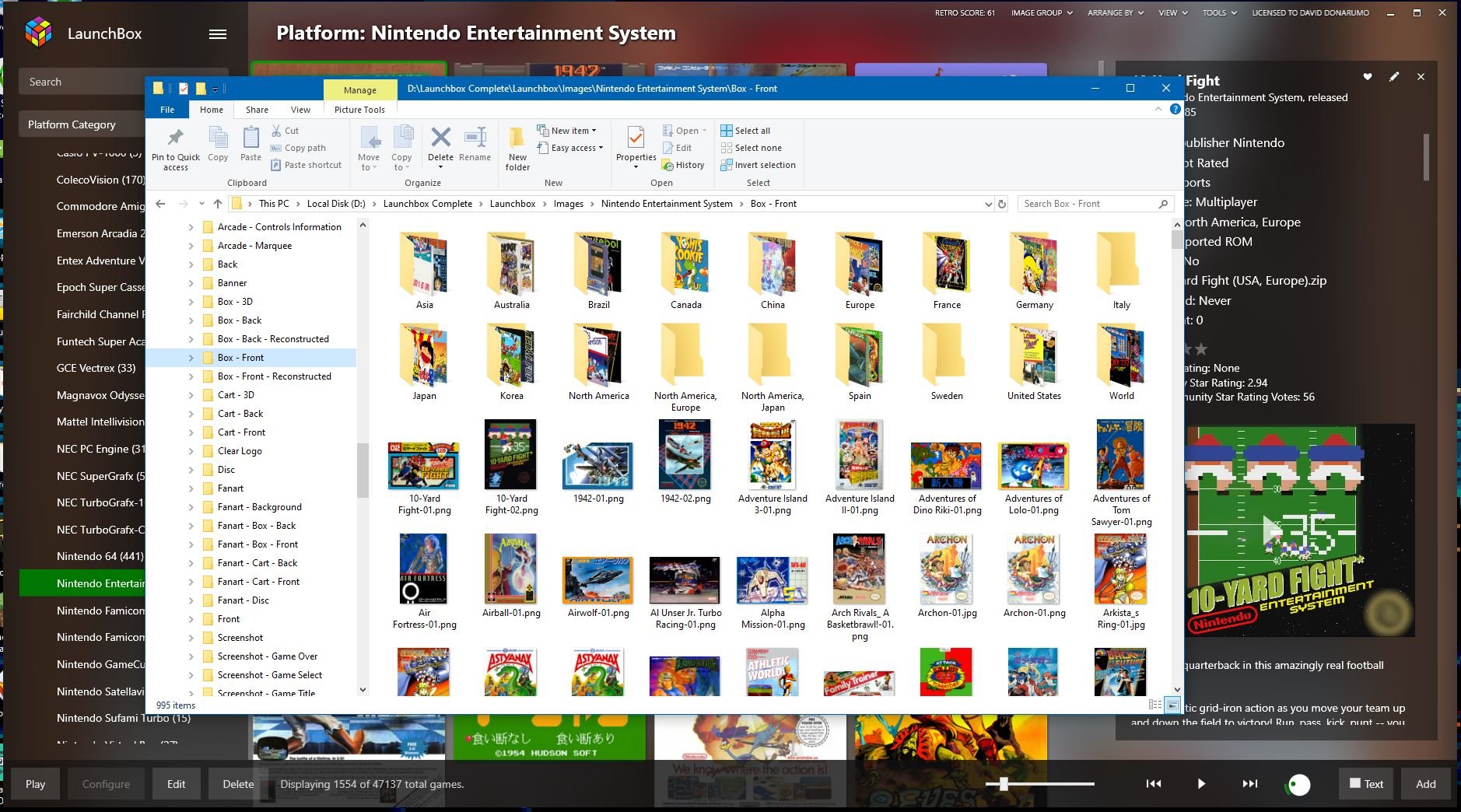Expand the Fanart - Background folder
Screen dimensions: 1461x812
[x=191, y=507]
